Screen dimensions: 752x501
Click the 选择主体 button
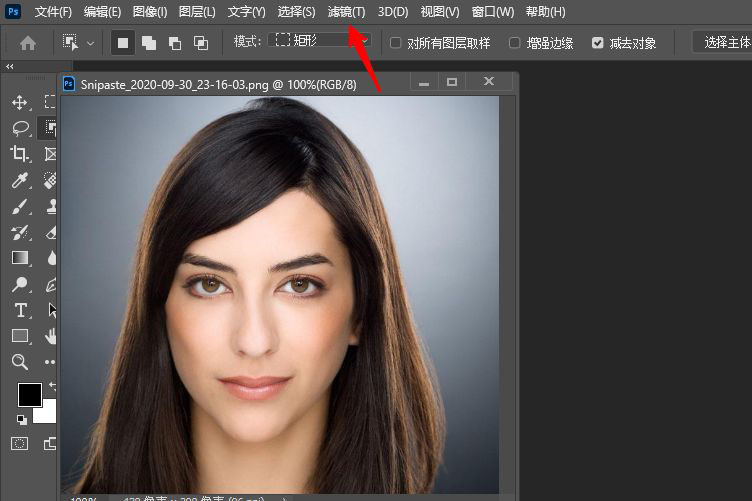point(726,42)
